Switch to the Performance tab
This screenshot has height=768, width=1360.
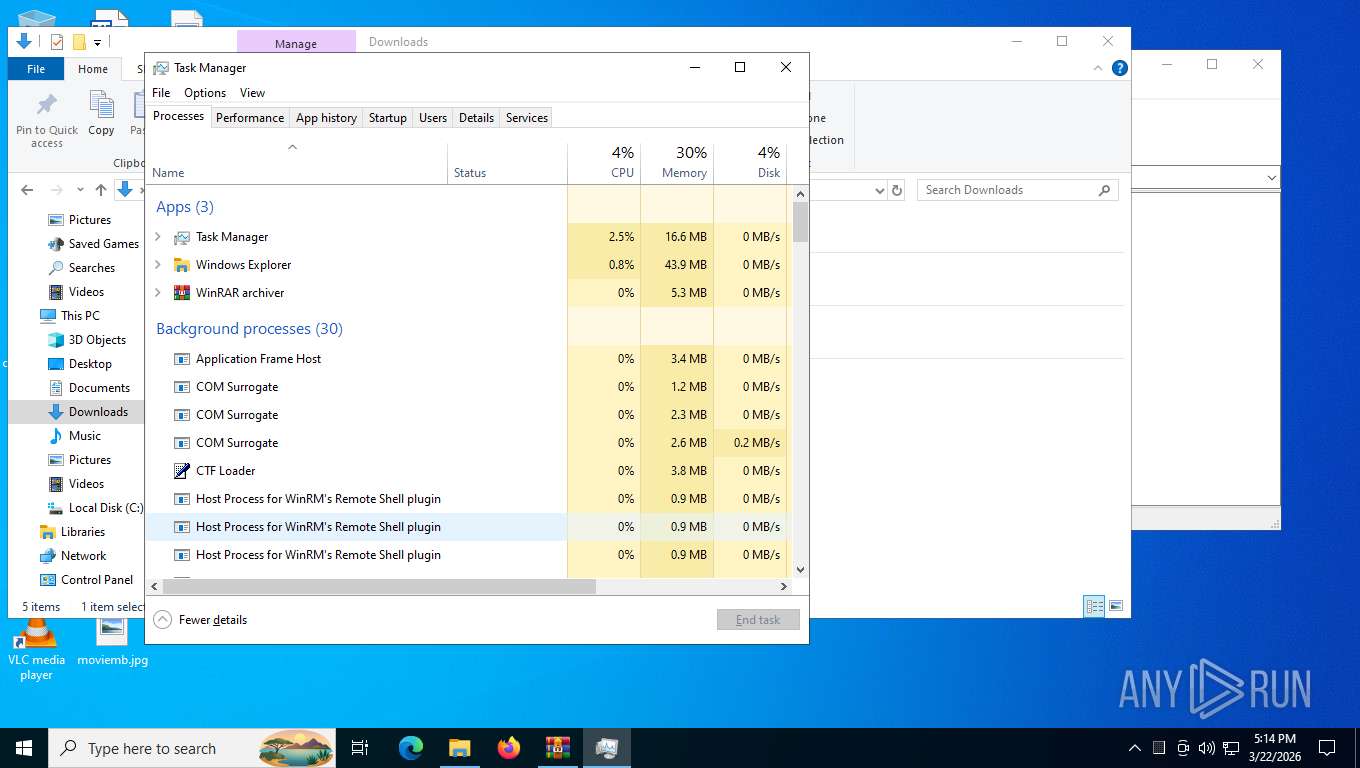tap(250, 118)
